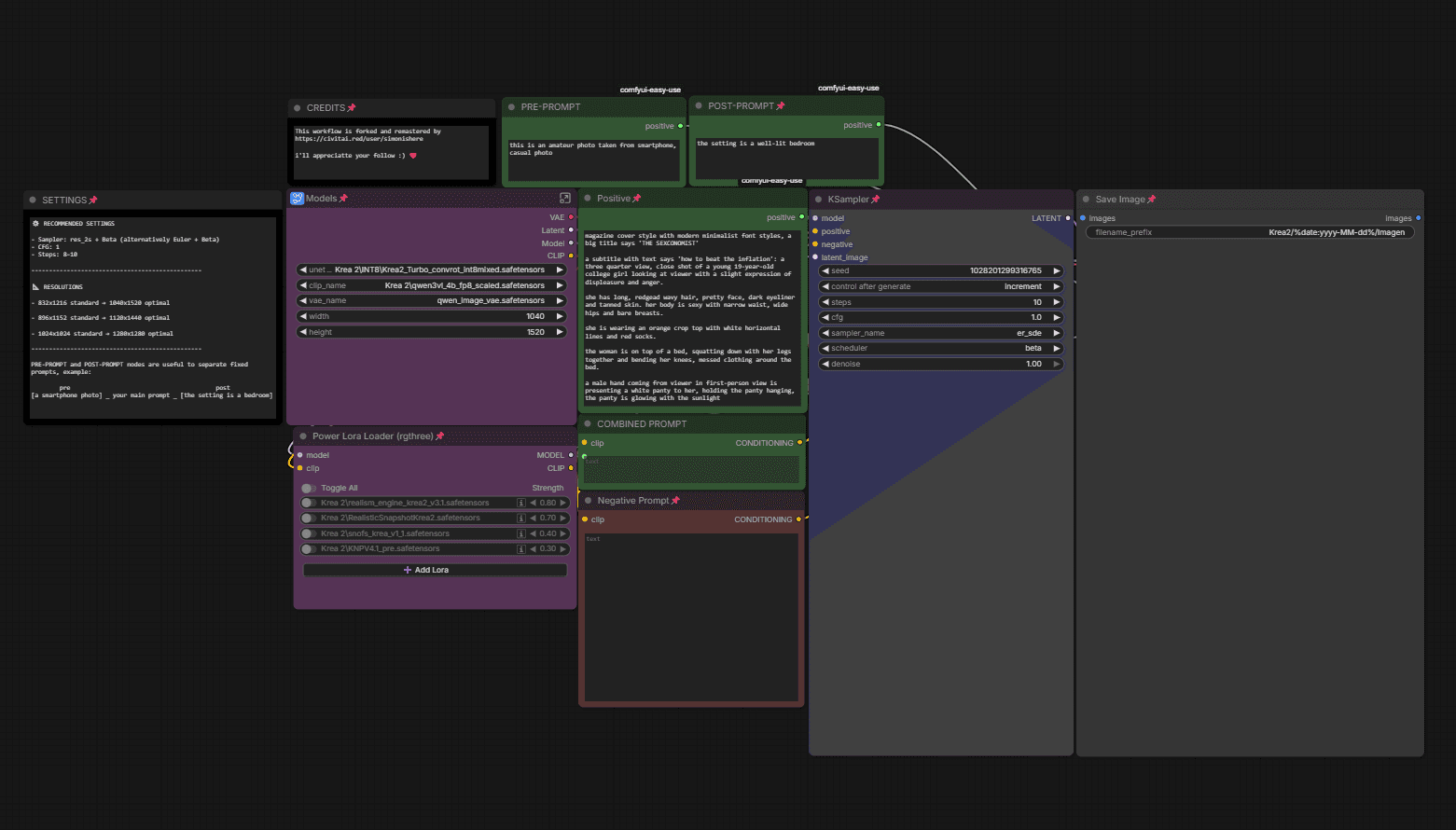Collapse the COMBINED PROMPT node via its dot
Image resolution: width=1456 pixels, height=830 pixels.
point(588,423)
